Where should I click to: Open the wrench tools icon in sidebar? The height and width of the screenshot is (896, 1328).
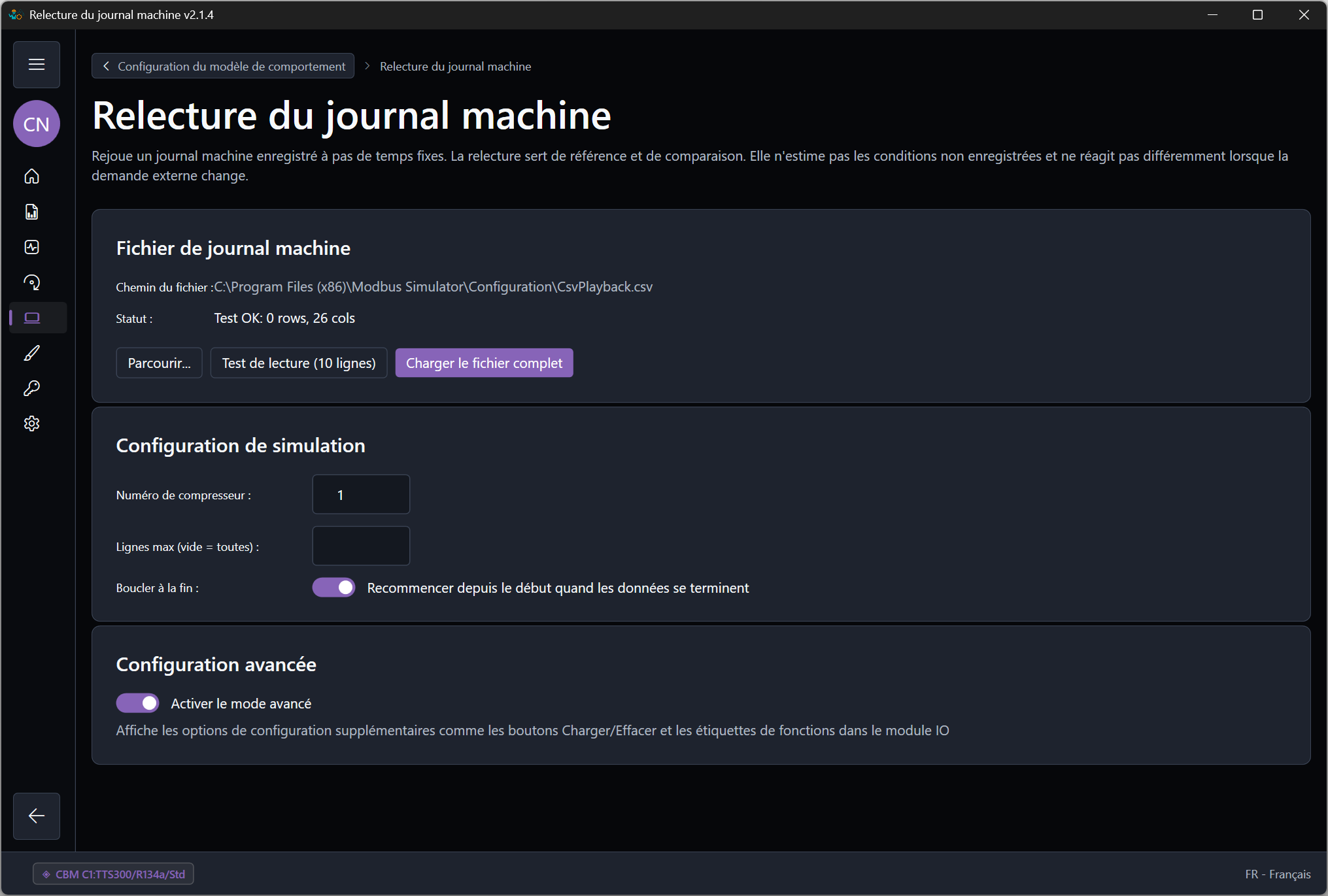pos(32,388)
